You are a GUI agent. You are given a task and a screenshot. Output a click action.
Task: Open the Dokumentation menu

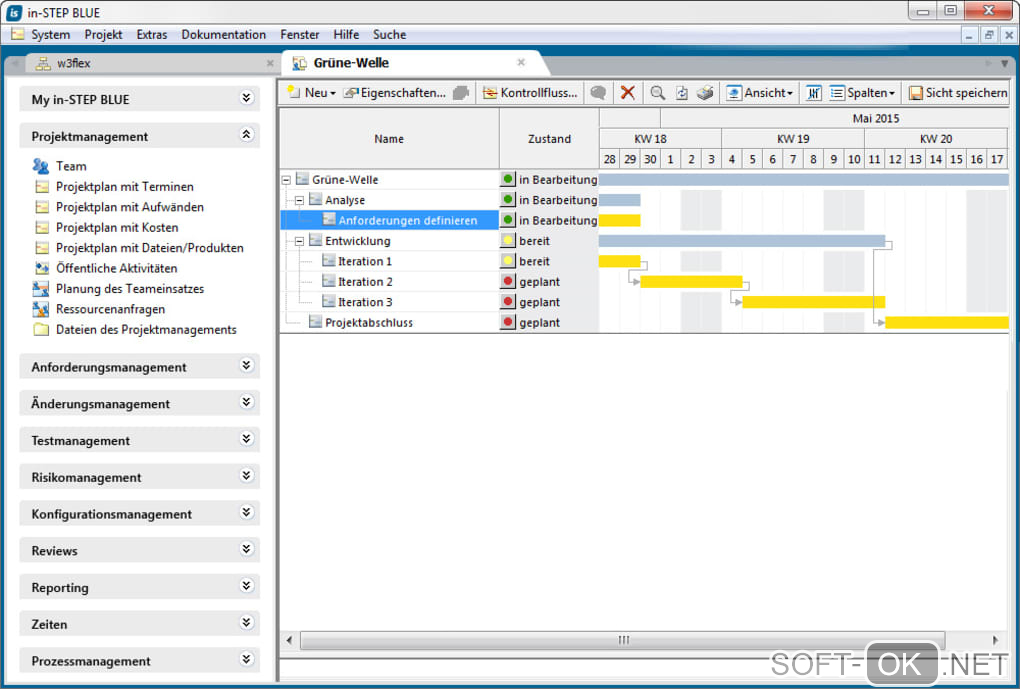(223, 34)
